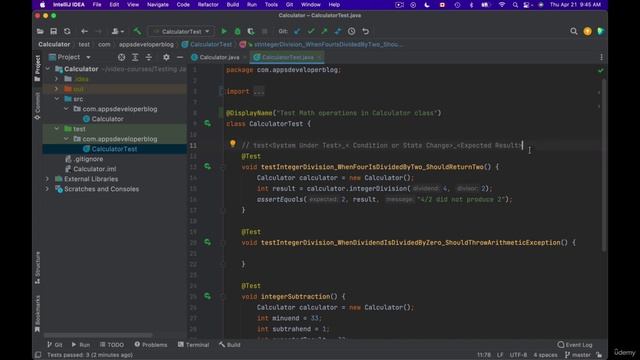The width and height of the screenshot is (640, 360).
Task: Run CalculatorTest with the green play icon
Action: pos(224,31)
